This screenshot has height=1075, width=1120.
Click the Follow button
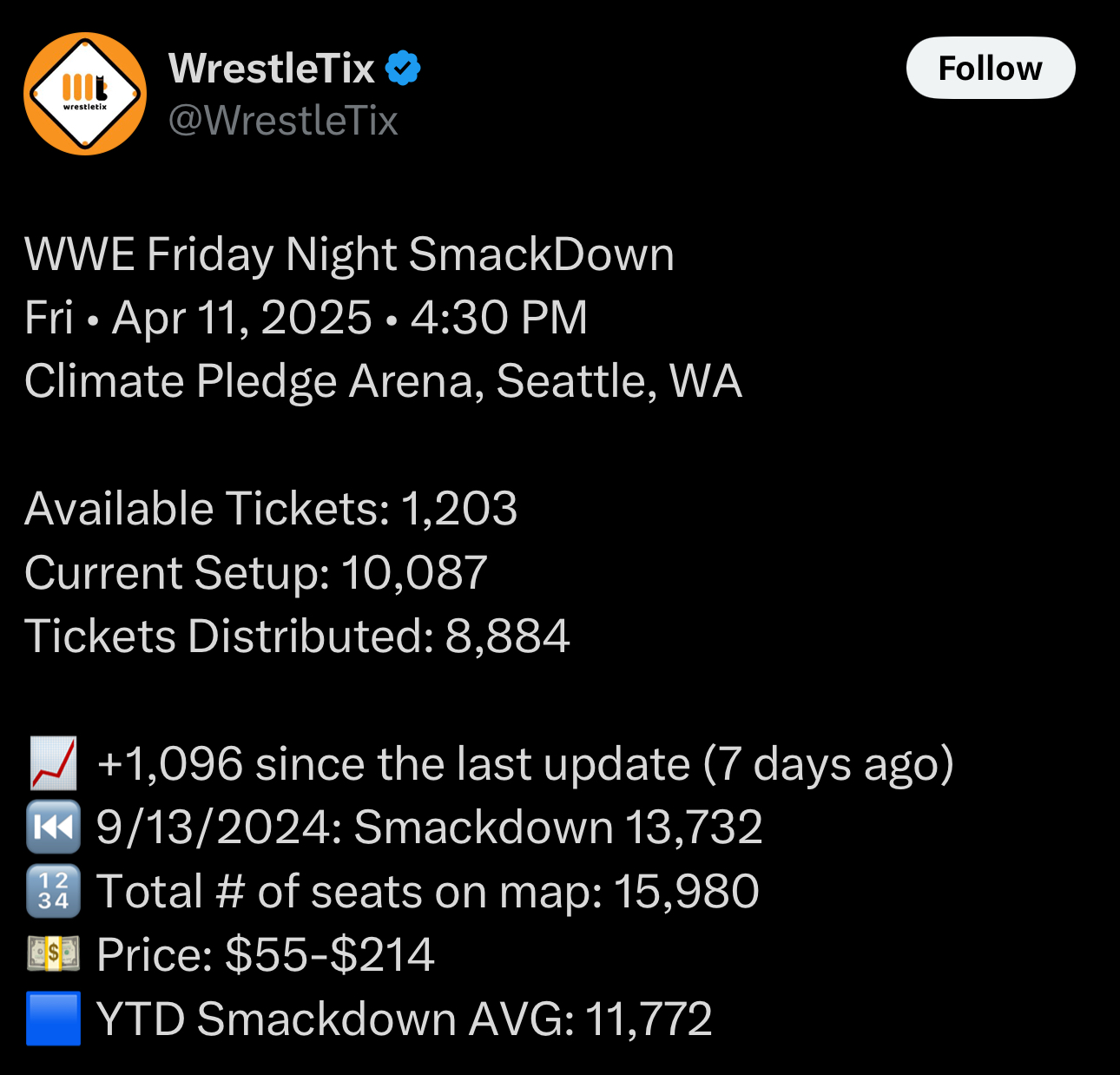[x=991, y=68]
